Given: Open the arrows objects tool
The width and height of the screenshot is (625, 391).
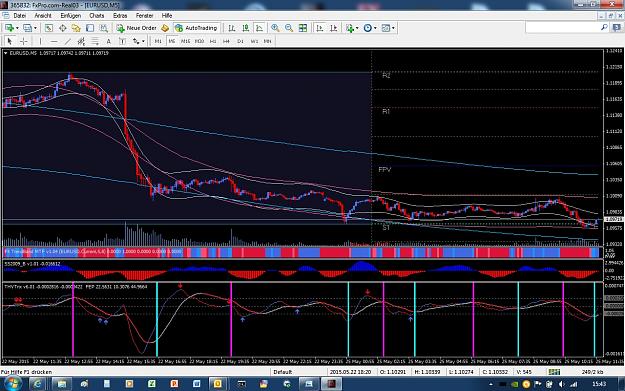Looking at the screenshot, I should click(x=136, y=41).
